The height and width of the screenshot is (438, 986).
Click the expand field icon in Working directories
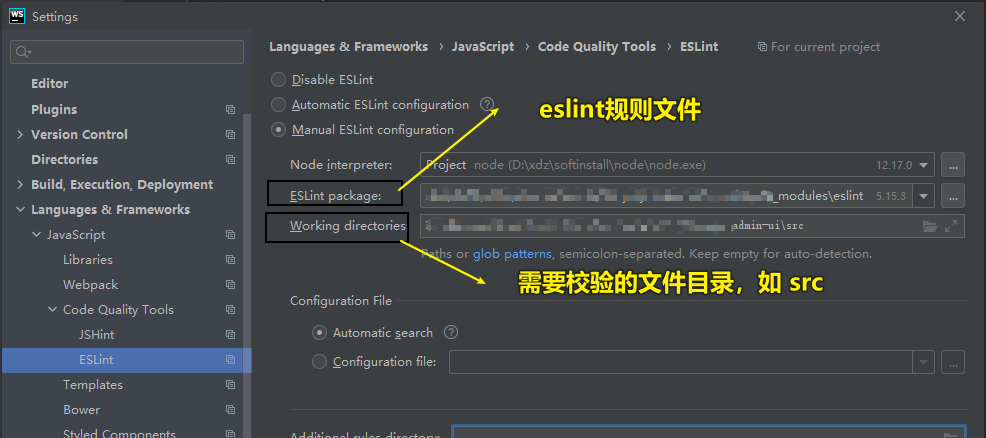pyautogui.click(x=951, y=226)
